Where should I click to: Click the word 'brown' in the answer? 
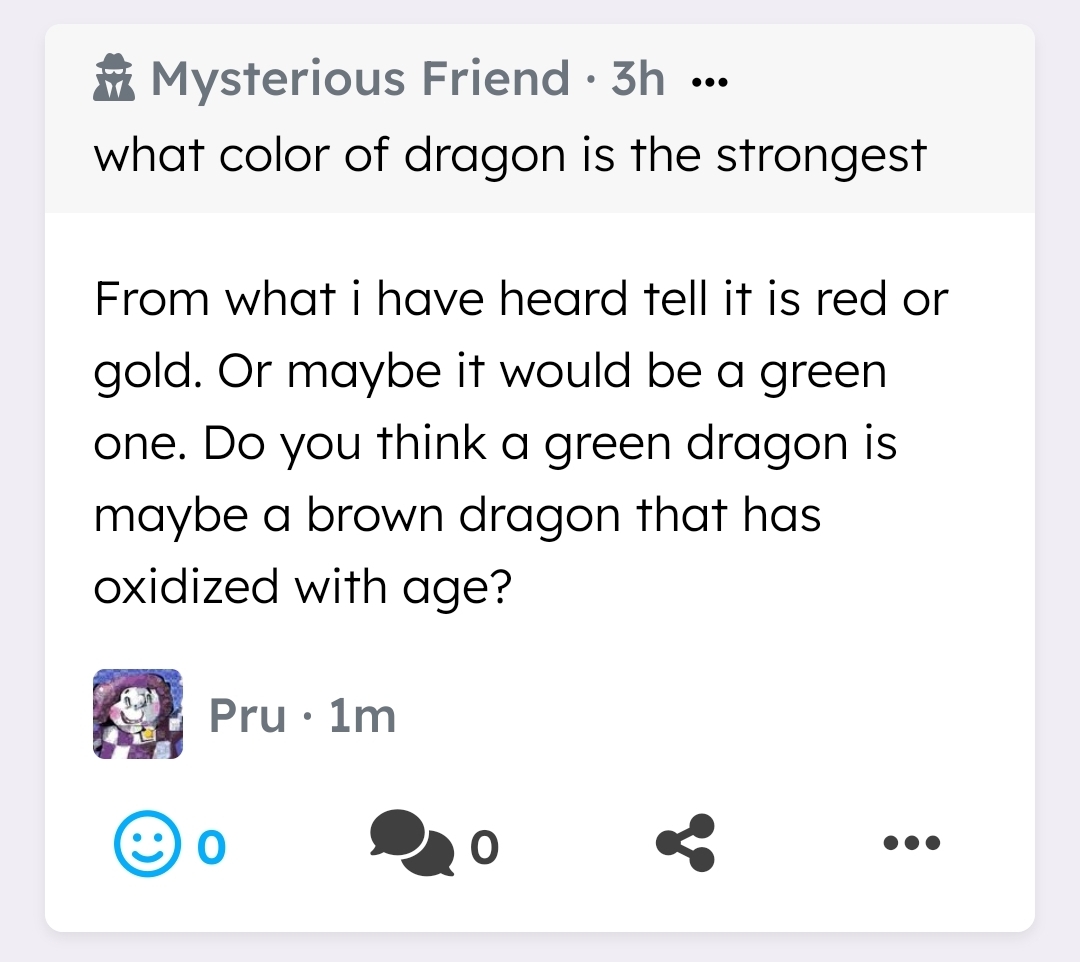pyautogui.click(x=375, y=516)
